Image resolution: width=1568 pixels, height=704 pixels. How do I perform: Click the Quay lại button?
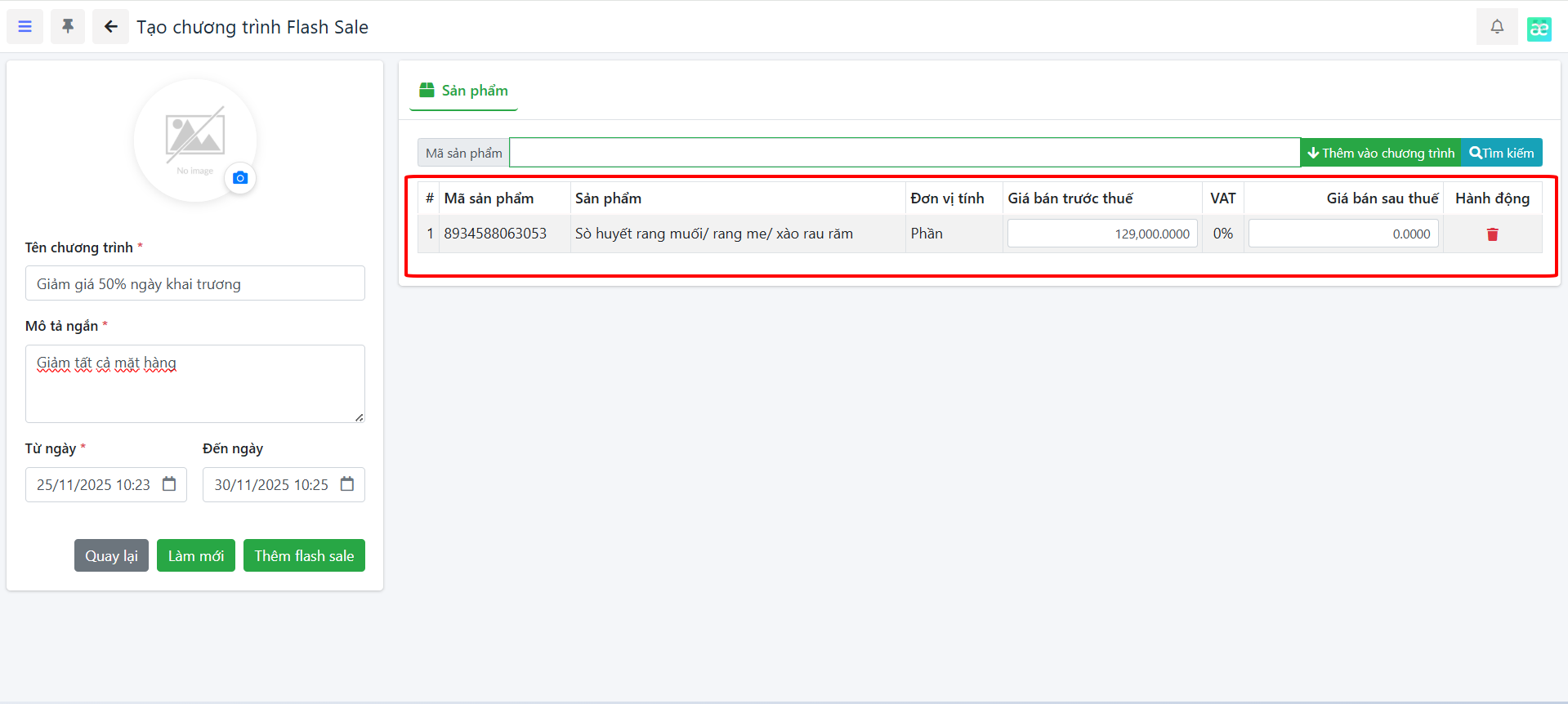[111, 555]
